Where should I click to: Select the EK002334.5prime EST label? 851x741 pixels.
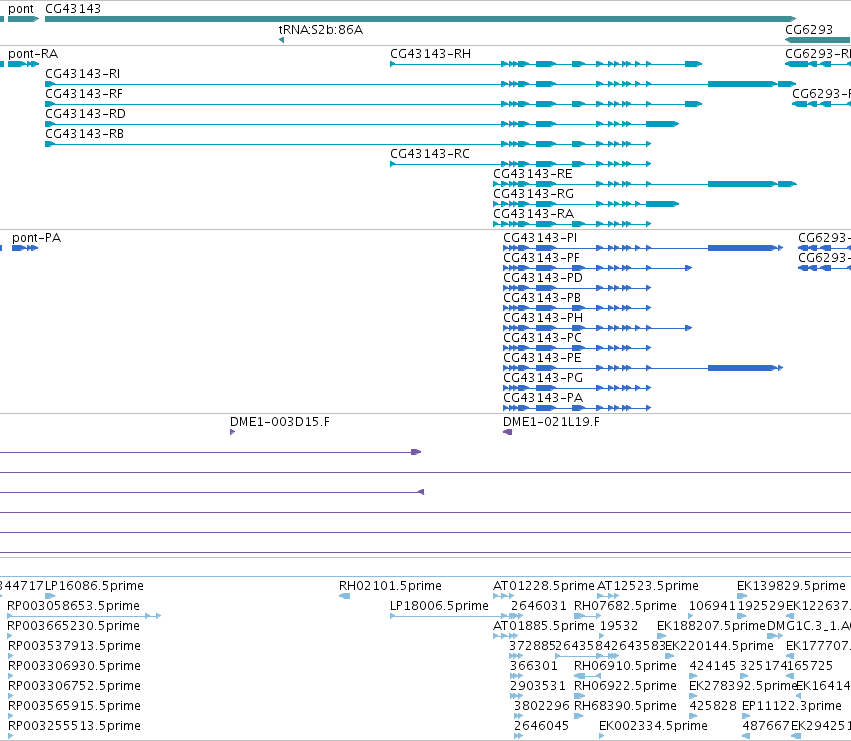[653, 726]
